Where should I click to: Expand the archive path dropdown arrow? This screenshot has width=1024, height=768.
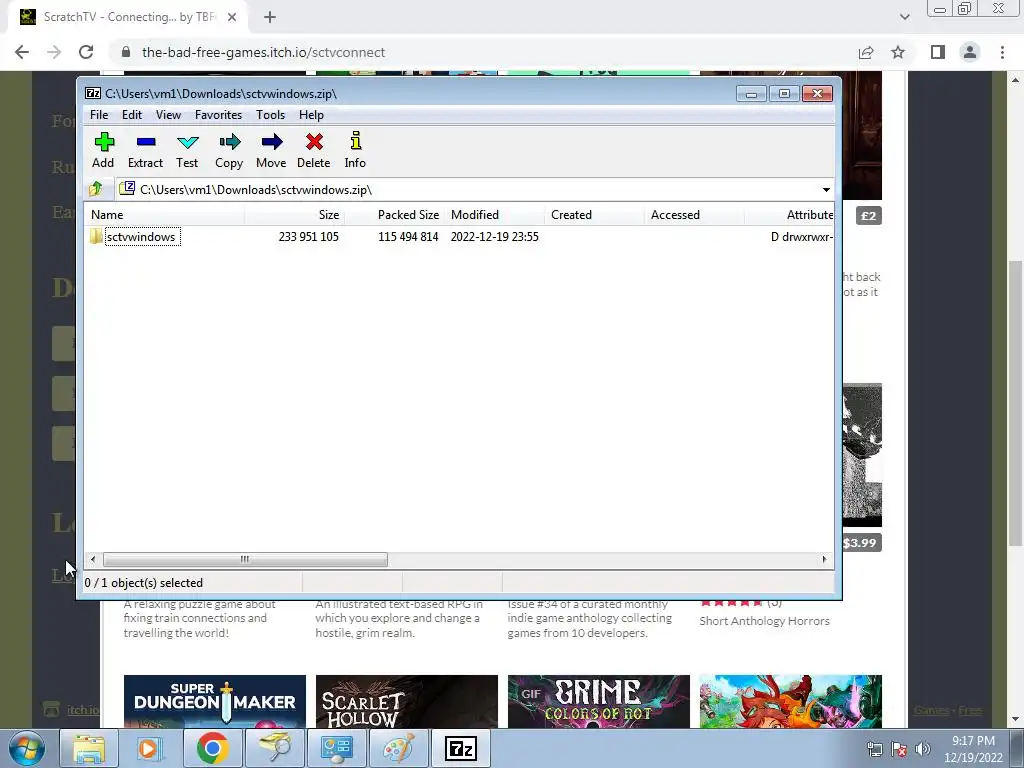pyautogui.click(x=826, y=190)
